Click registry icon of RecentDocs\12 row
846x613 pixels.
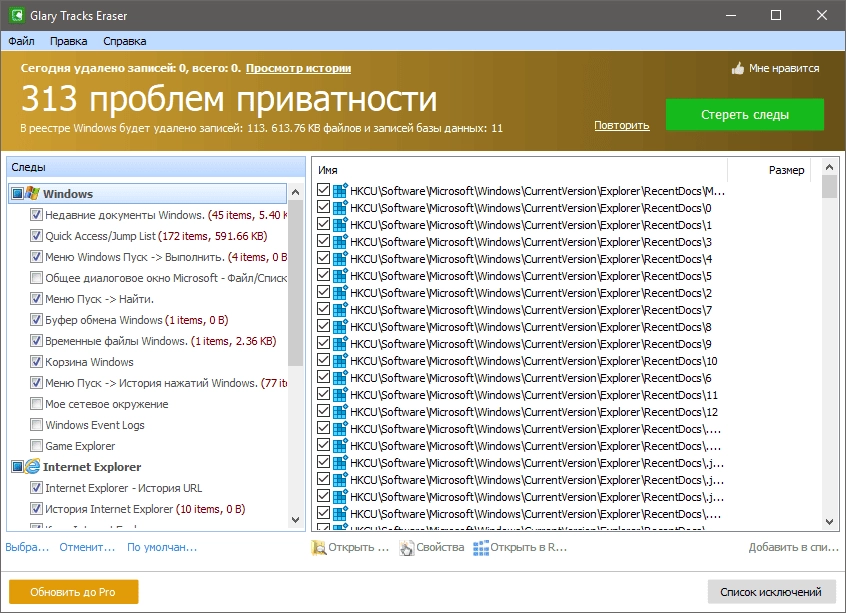tap(340, 412)
